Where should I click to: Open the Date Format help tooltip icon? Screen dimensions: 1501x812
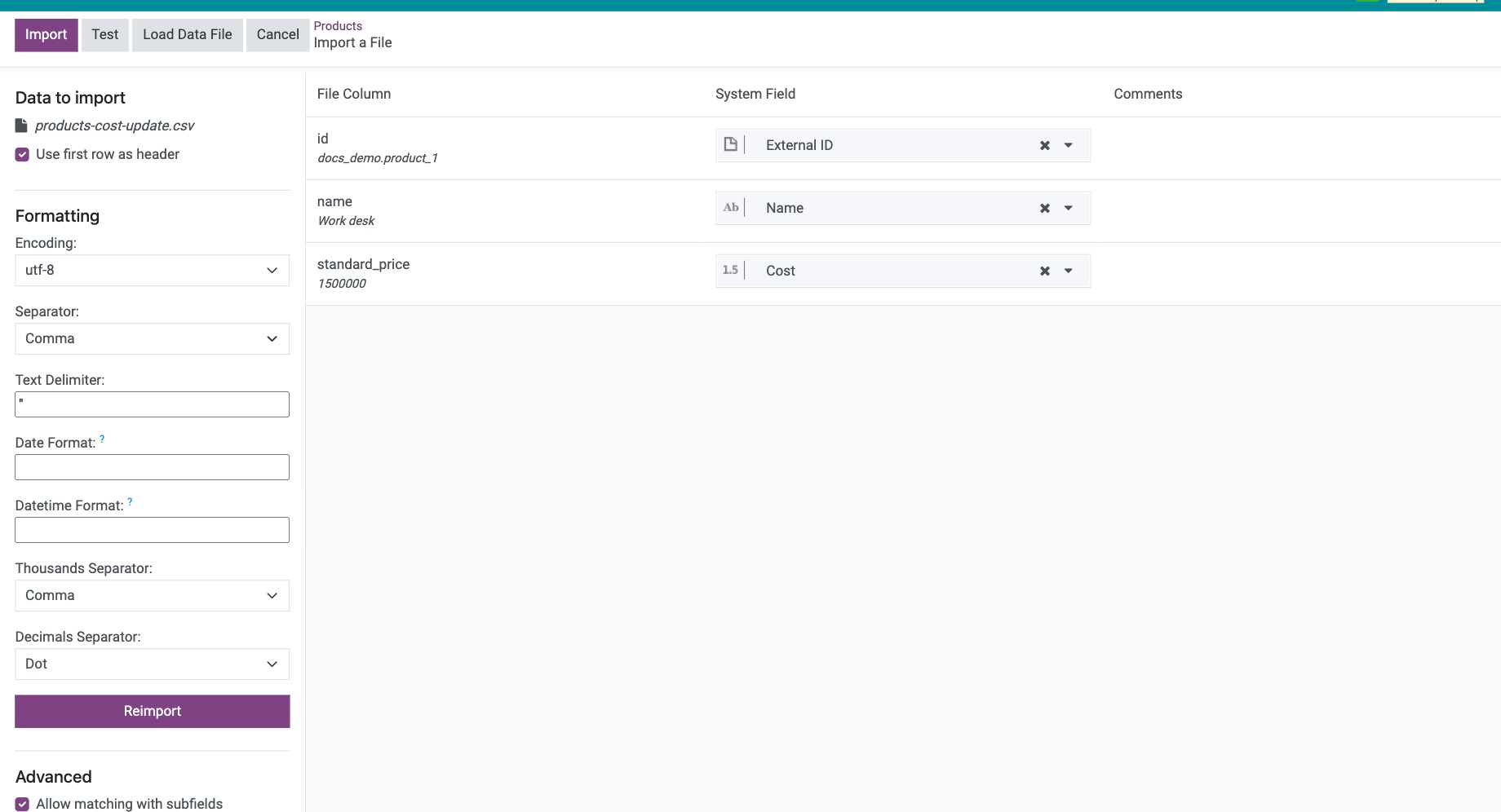102,439
